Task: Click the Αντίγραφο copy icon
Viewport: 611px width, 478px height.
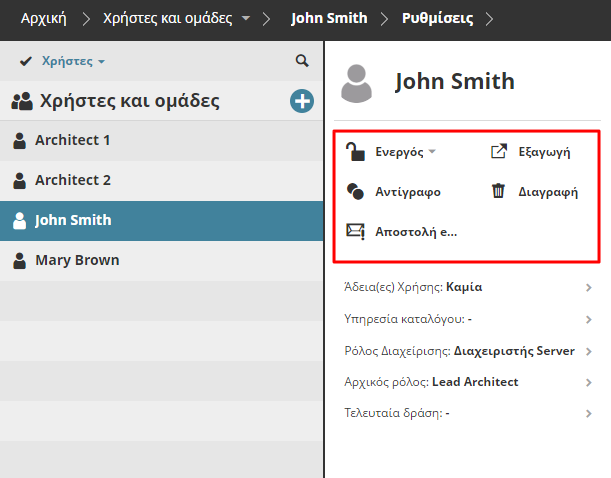Action: pyautogui.click(x=355, y=191)
